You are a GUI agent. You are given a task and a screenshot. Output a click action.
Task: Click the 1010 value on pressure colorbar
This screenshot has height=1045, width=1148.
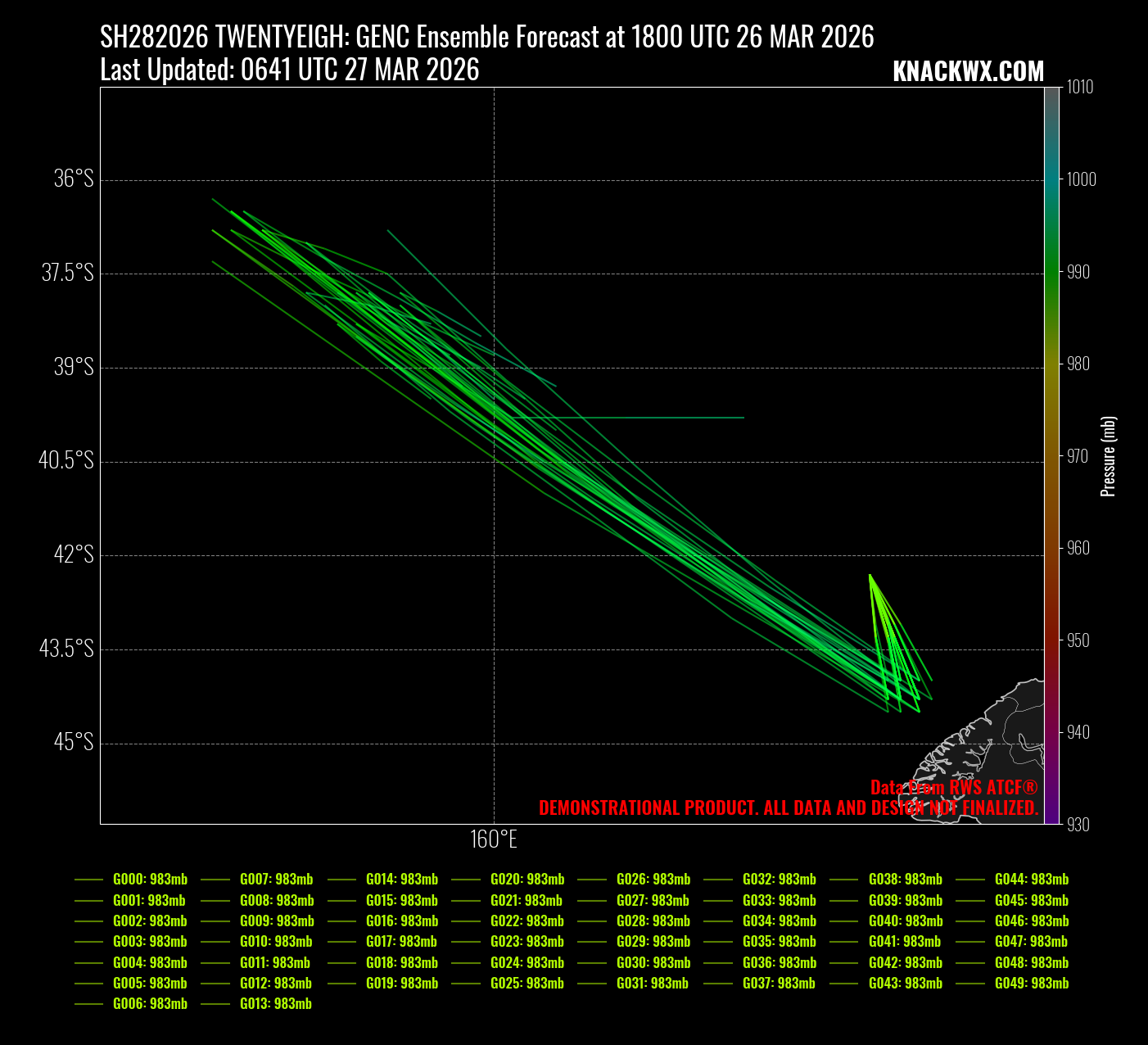1079,88
